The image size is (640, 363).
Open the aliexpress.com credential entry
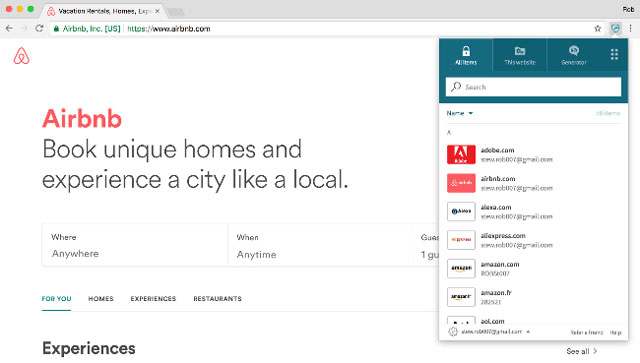(x=533, y=240)
